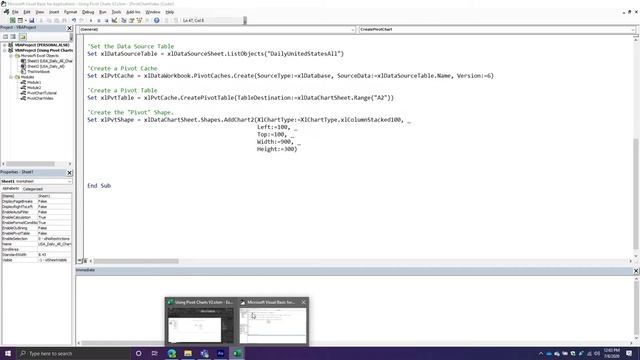Open the (General) object dropdown

click(x=353, y=29)
